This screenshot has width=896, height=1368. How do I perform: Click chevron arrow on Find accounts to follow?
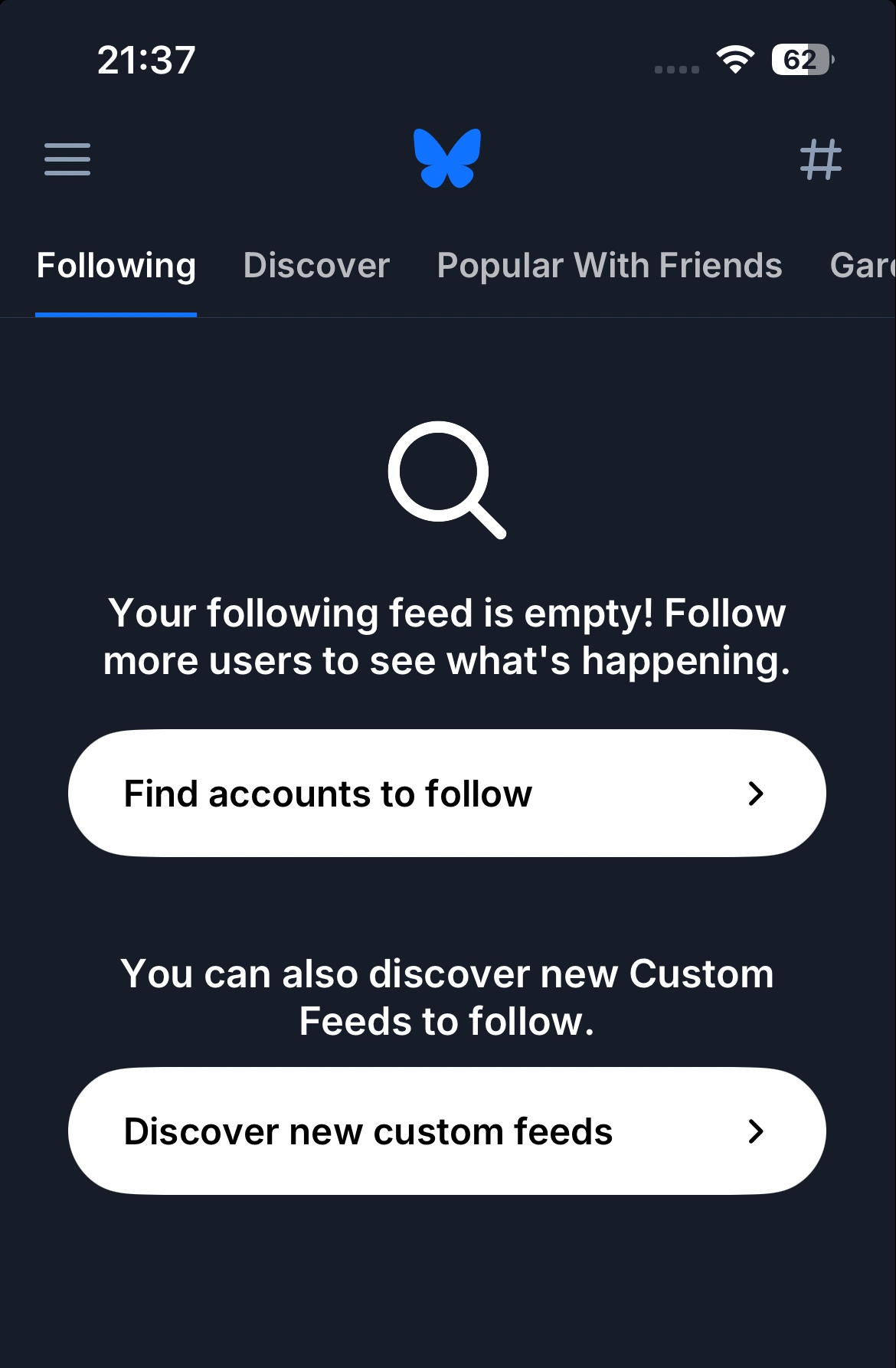[x=756, y=794]
